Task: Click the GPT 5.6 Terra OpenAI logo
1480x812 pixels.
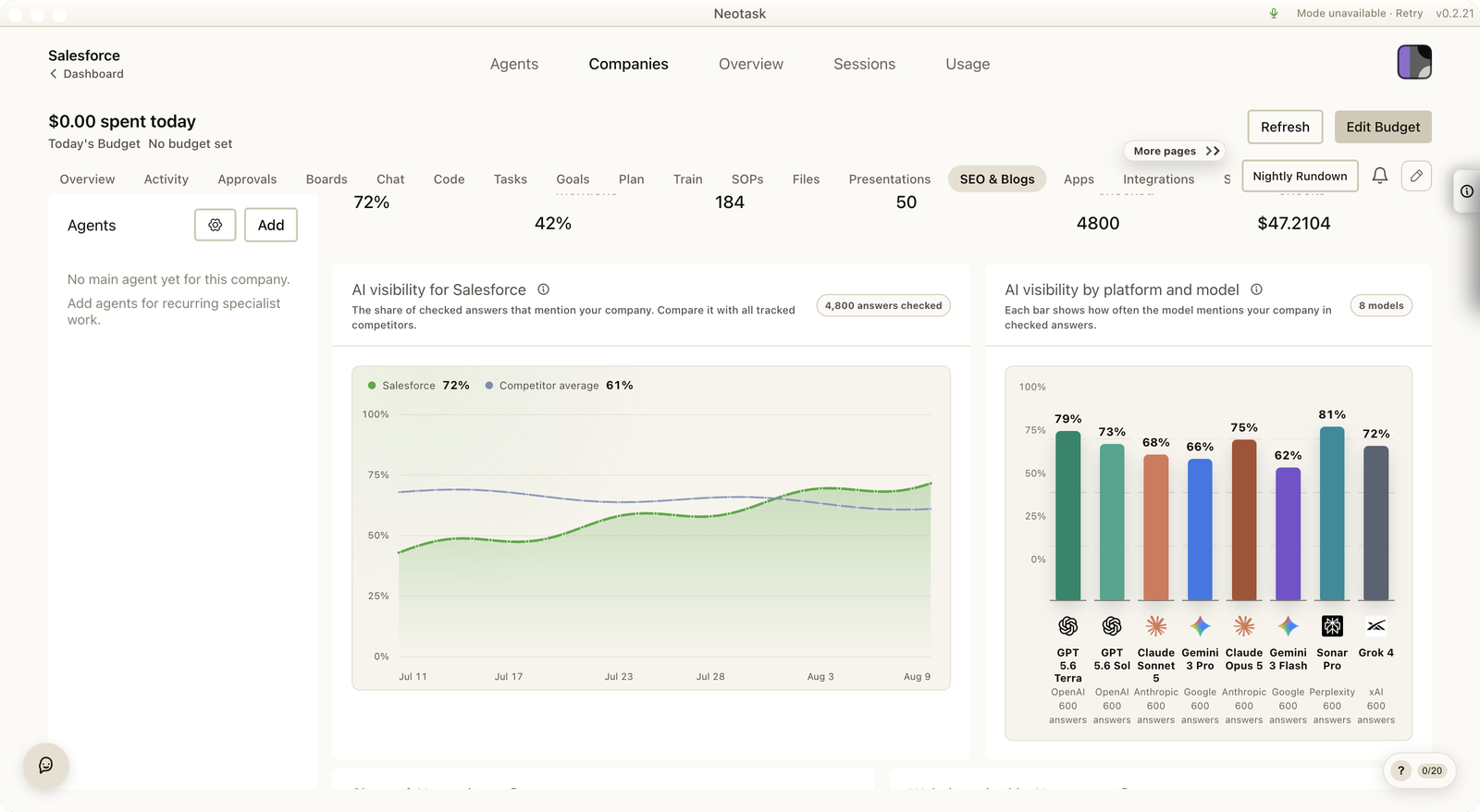Action: coord(1068,626)
